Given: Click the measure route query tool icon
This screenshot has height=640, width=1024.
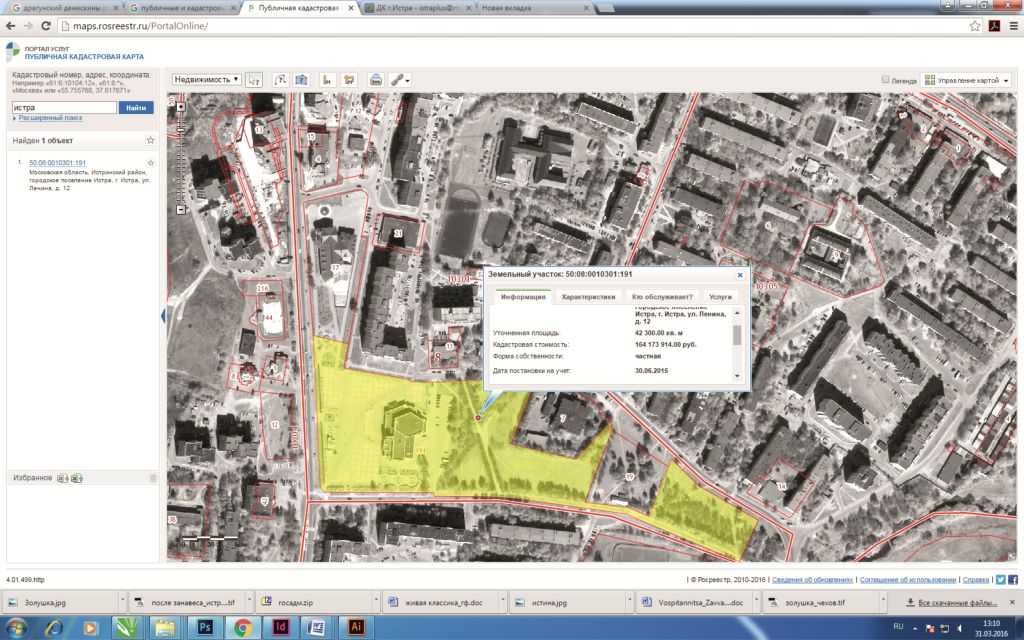Looking at the screenshot, I should [280, 80].
